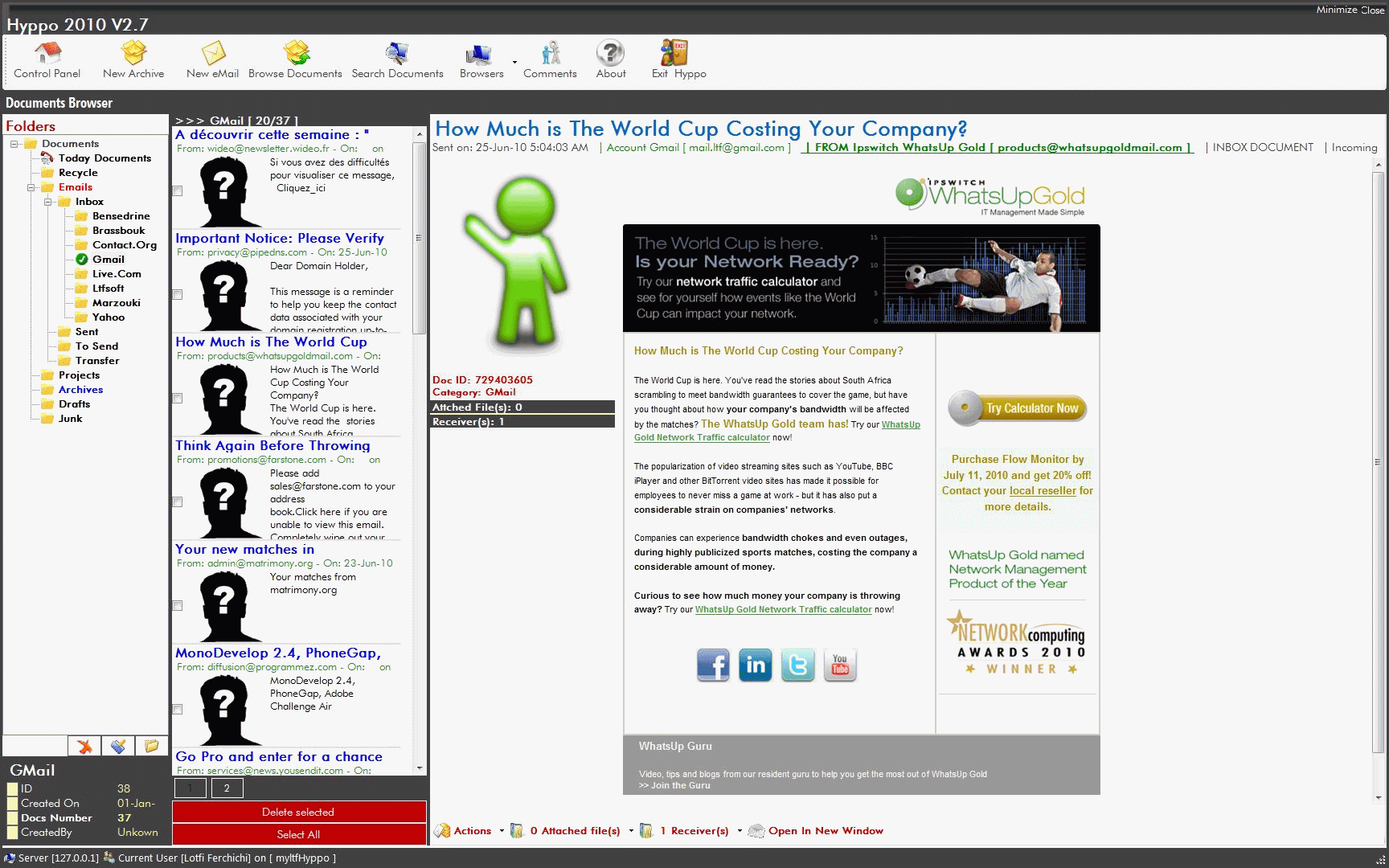This screenshot has height=868, width=1389.
Task: Tick checkbox for 'Think Again Before Throwing' email
Action: click(178, 502)
